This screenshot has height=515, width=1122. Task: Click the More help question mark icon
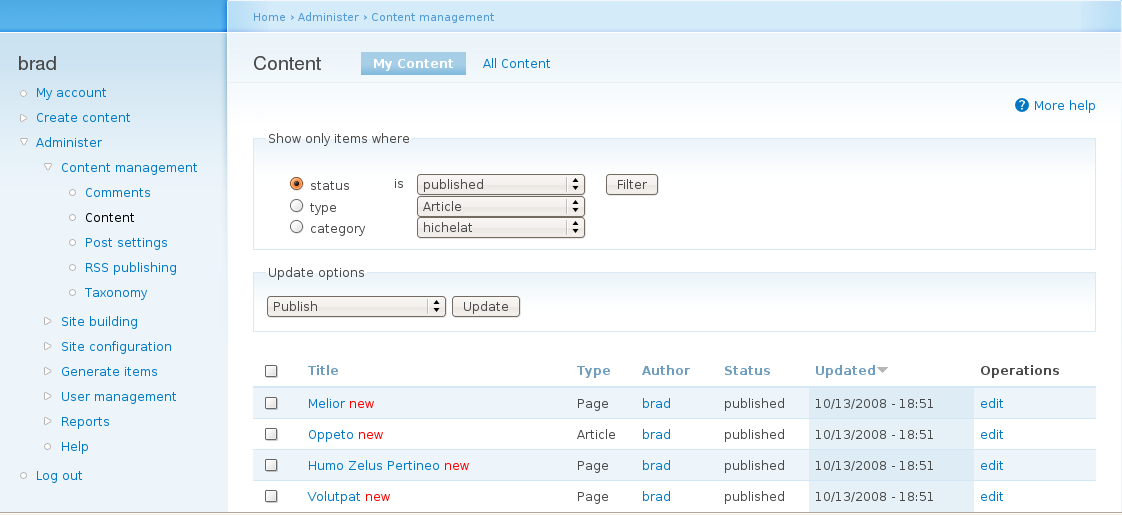click(x=1022, y=105)
